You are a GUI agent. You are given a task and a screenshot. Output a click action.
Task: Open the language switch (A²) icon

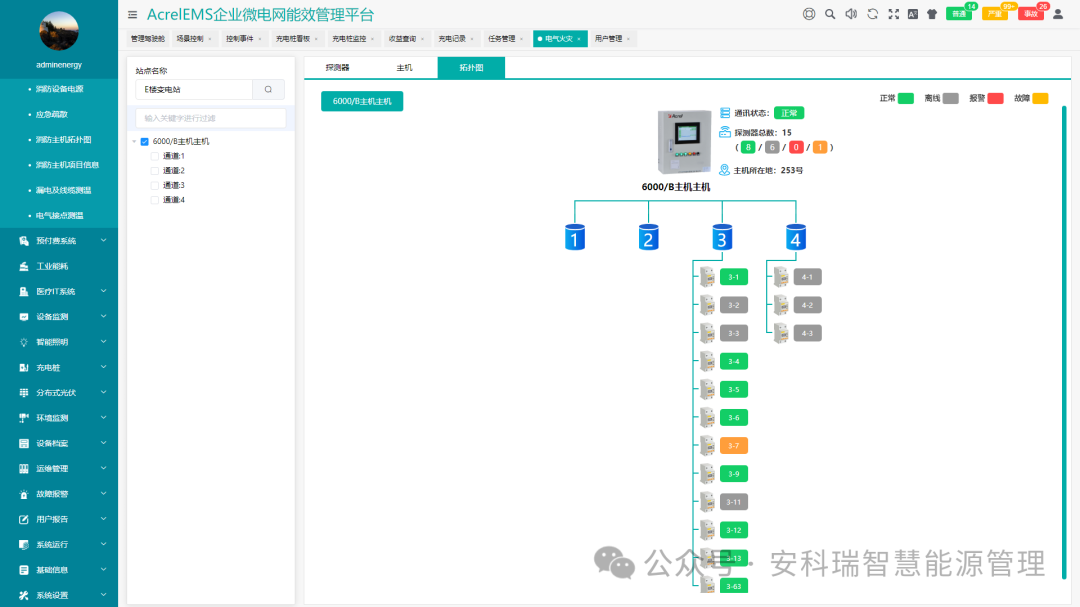tap(913, 14)
